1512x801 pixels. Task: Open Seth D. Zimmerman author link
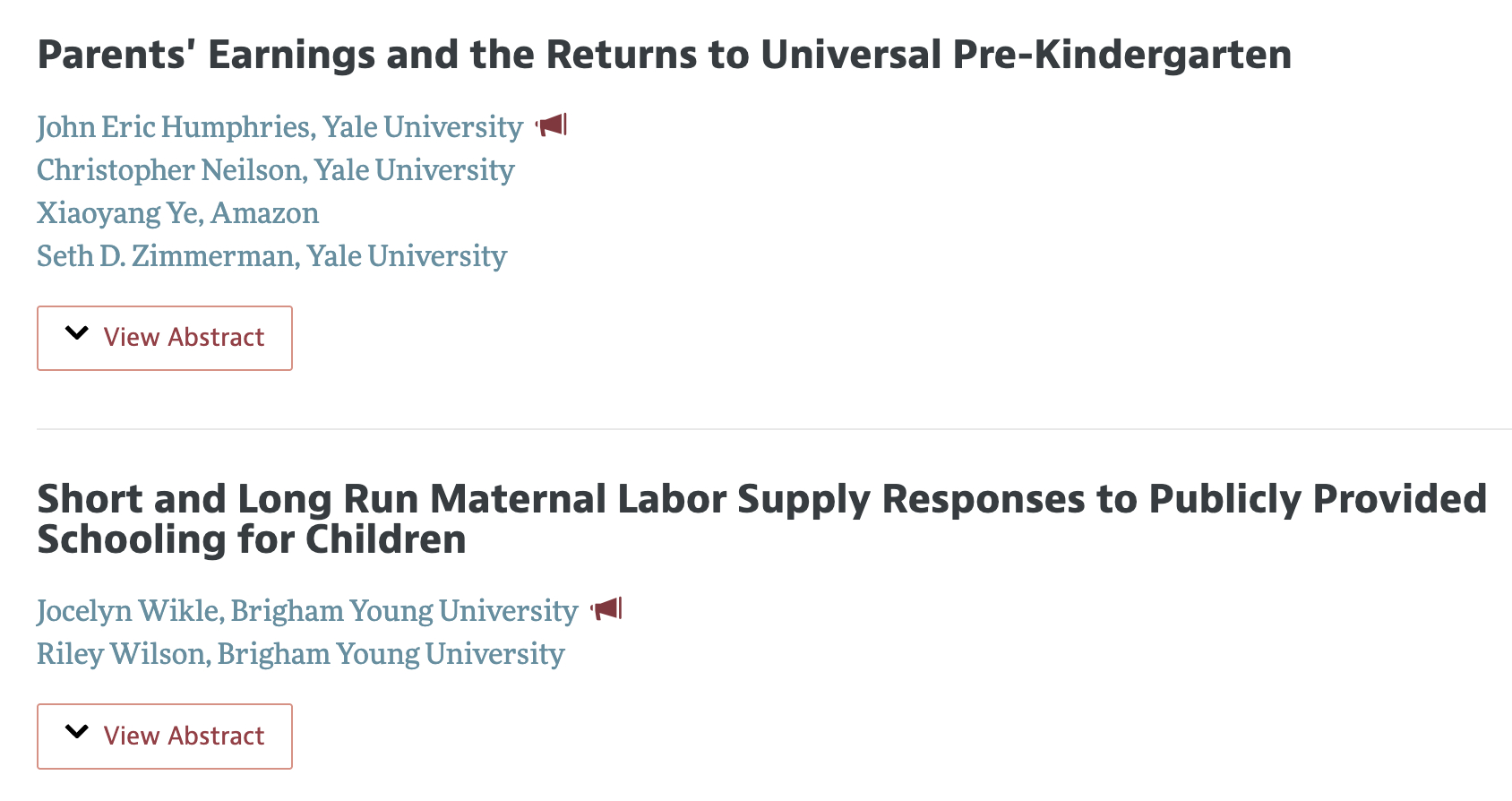point(167,256)
